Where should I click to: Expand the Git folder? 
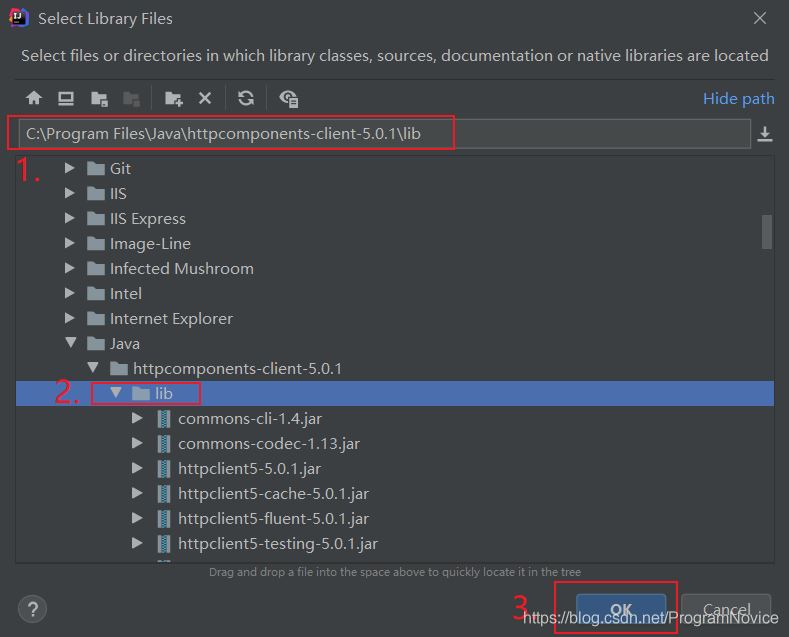tap(69, 168)
